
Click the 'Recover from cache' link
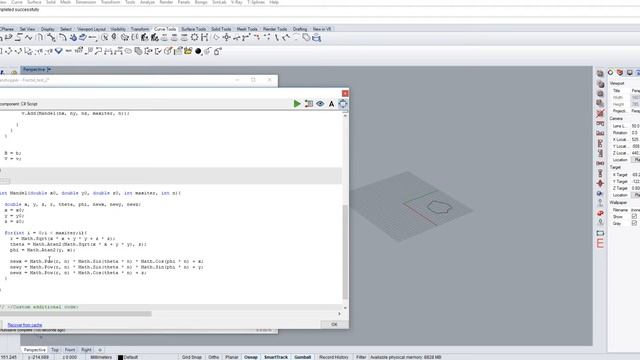[25, 325]
